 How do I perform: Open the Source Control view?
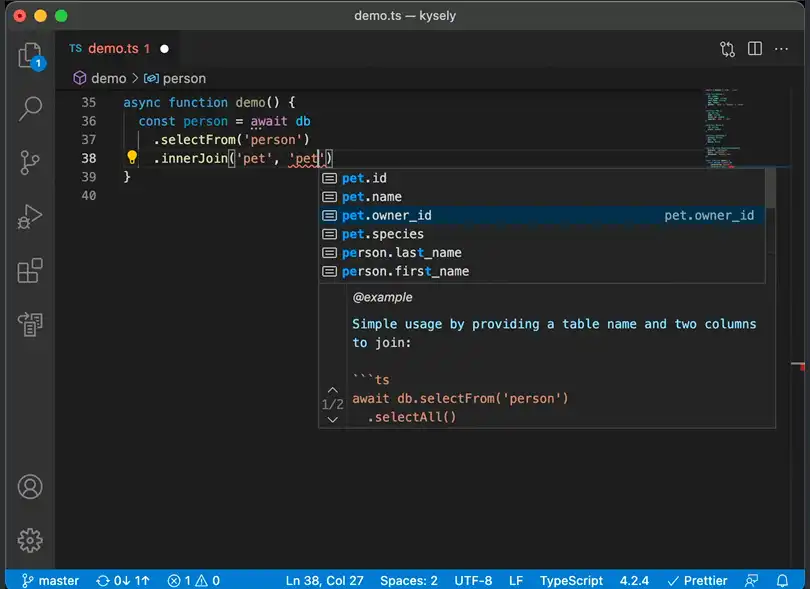coord(30,162)
